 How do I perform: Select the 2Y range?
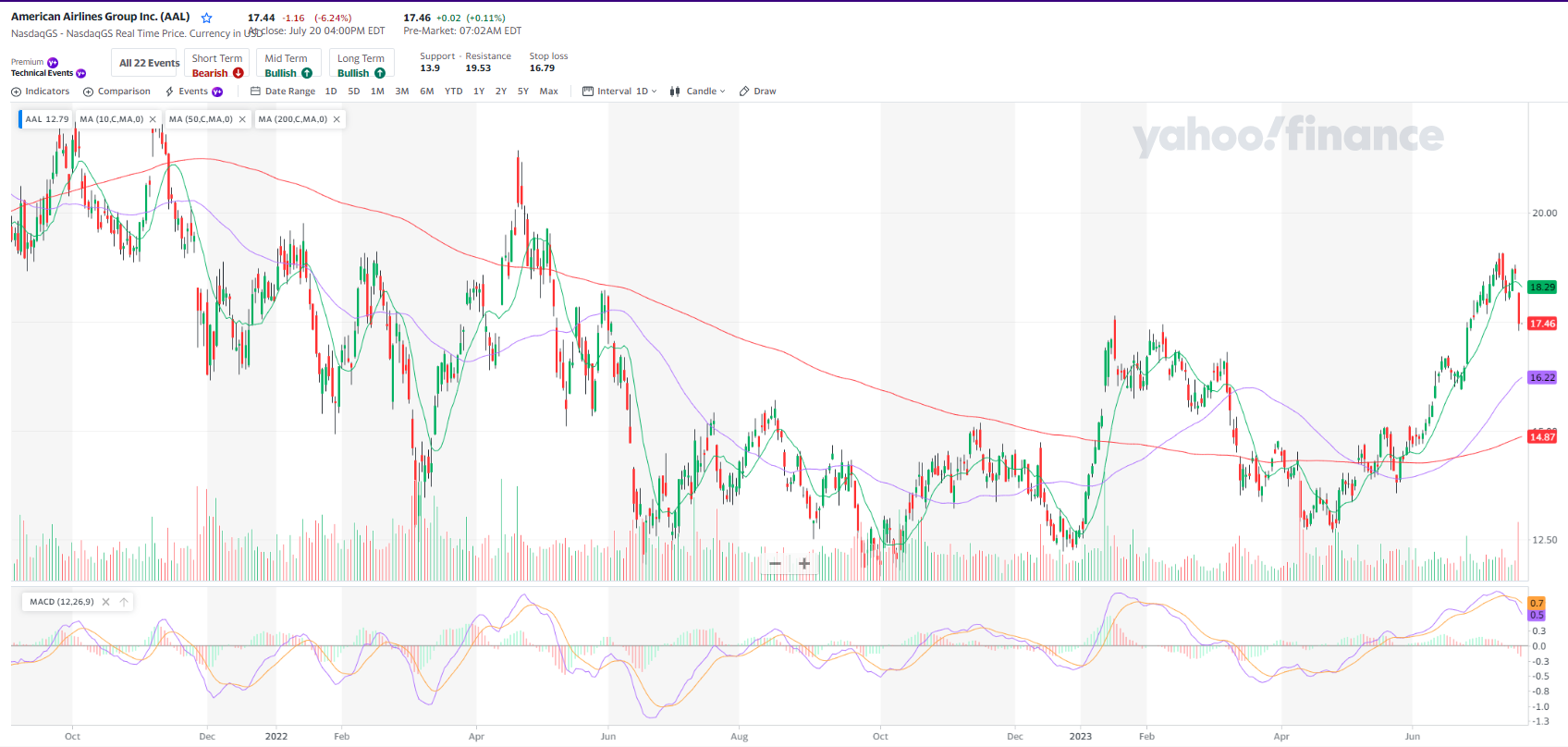pos(501,92)
